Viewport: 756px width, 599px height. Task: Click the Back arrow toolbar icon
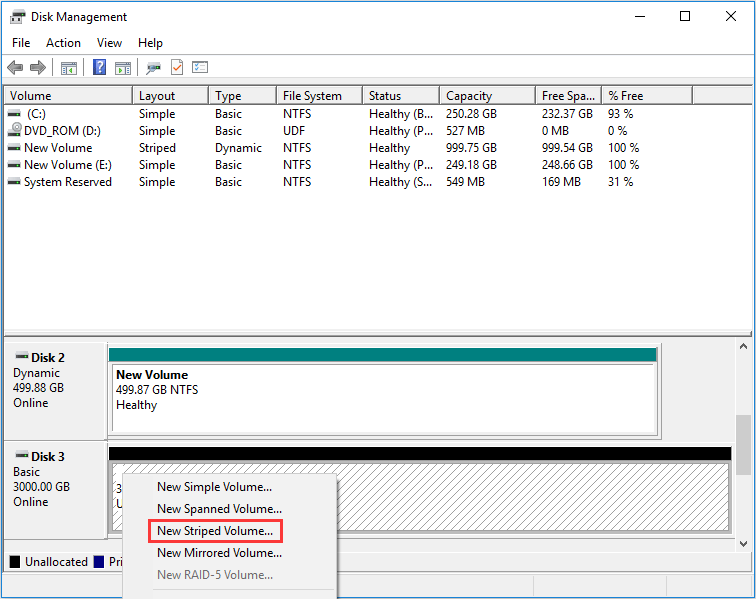(15, 67)
